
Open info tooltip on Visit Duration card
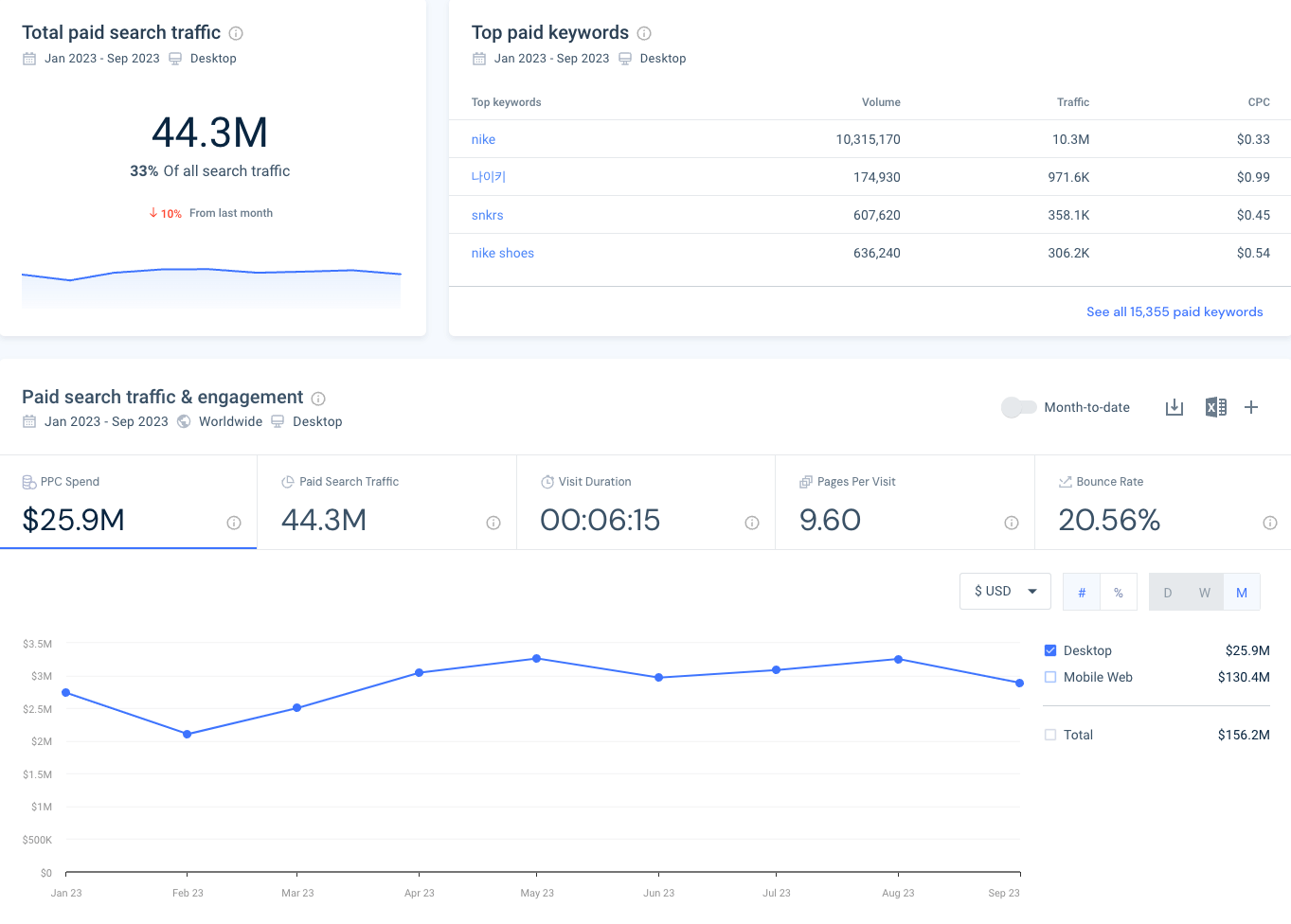click(x=752, y=523)
